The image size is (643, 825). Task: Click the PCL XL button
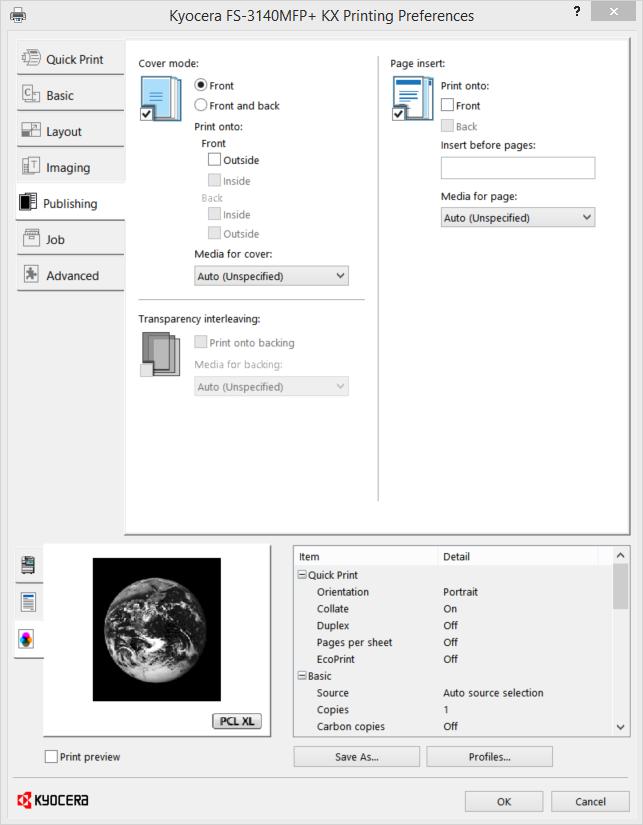(x=237, y=721)
